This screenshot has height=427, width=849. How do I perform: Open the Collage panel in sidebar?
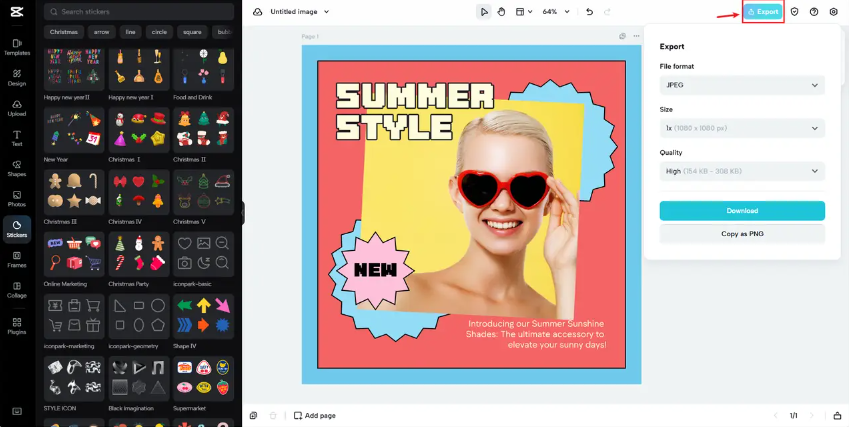pyautogui.click(x=16, y=289)
